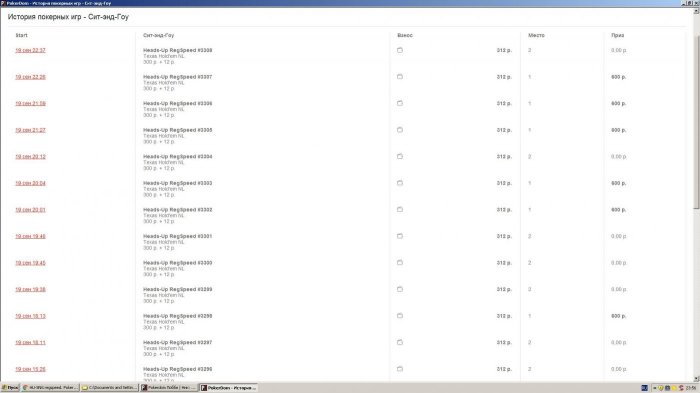Open the game started 19 сен 21:59
This screenshot has width=700, height=393.
pyautogui.click(x=30, y=104)
